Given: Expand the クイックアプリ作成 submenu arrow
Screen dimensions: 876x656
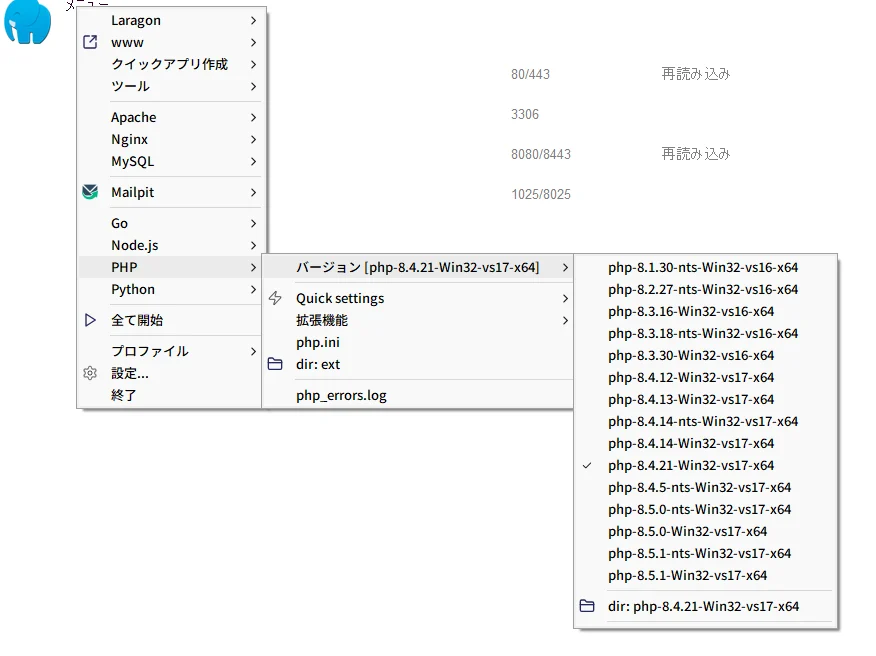Looking at the screenshot, I should (254, 64).
